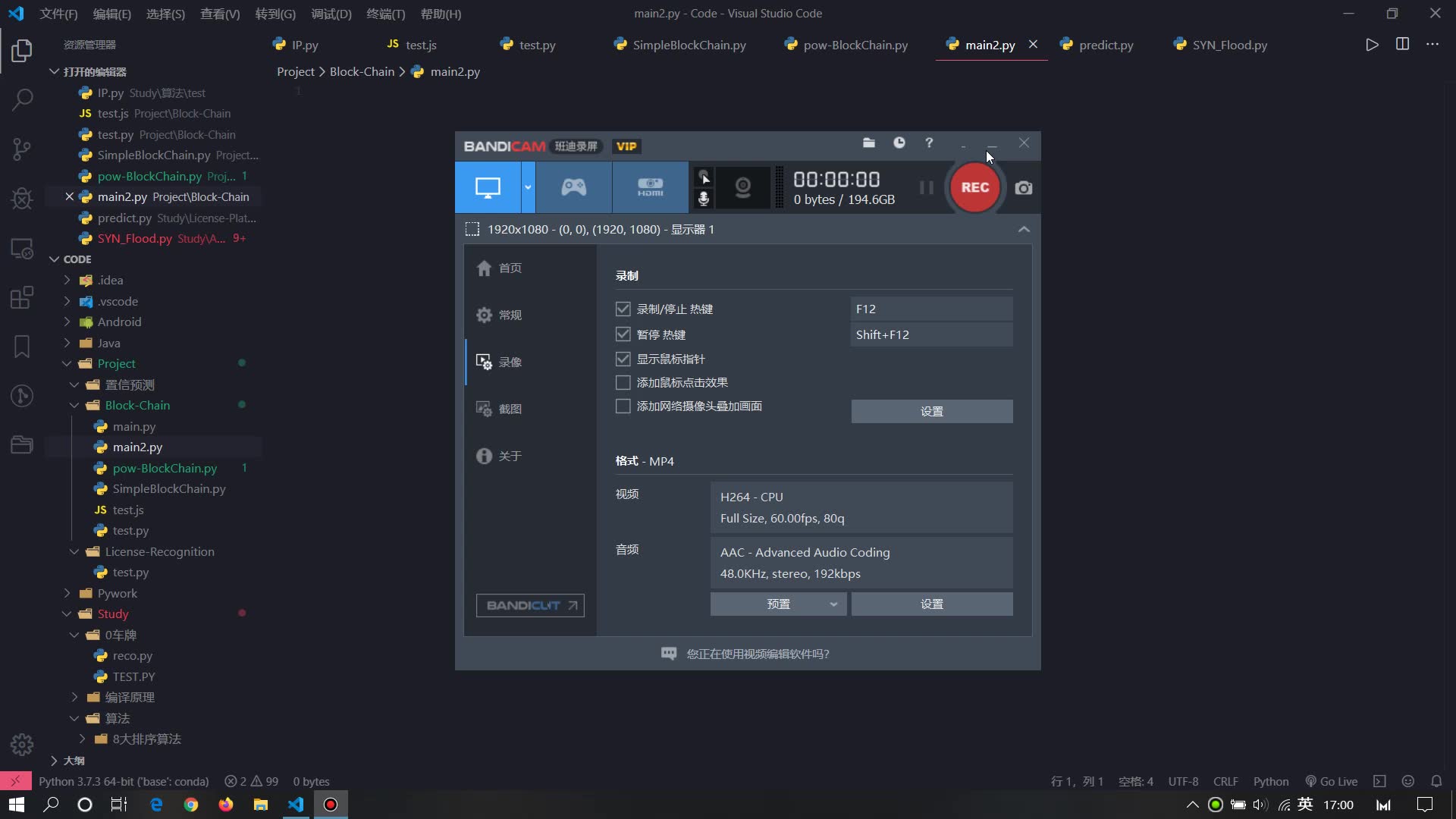Open Source Control in VS Code activity bar
Screen dimensions: 1456x819
pos(22,149)
